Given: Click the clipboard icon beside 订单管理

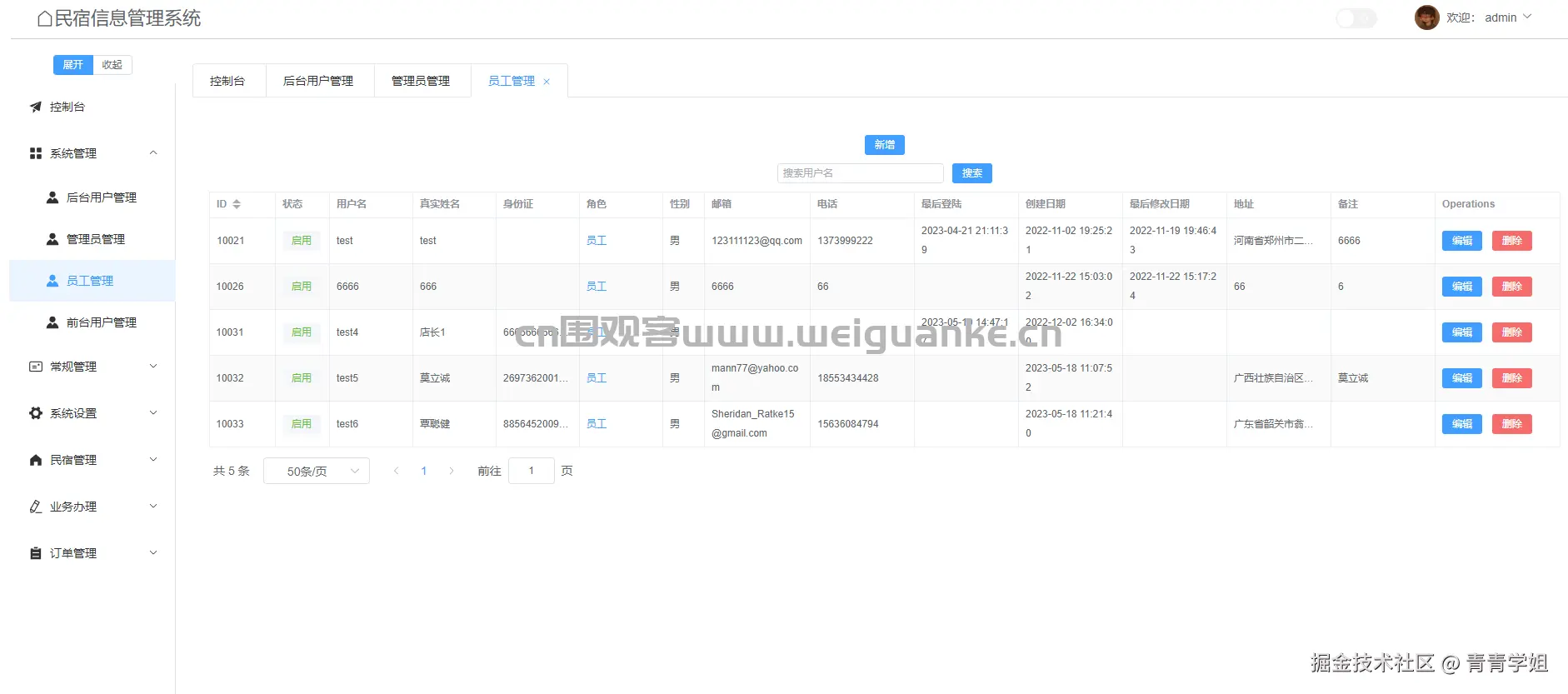Looking at the screenshot, I should point(36,553).
